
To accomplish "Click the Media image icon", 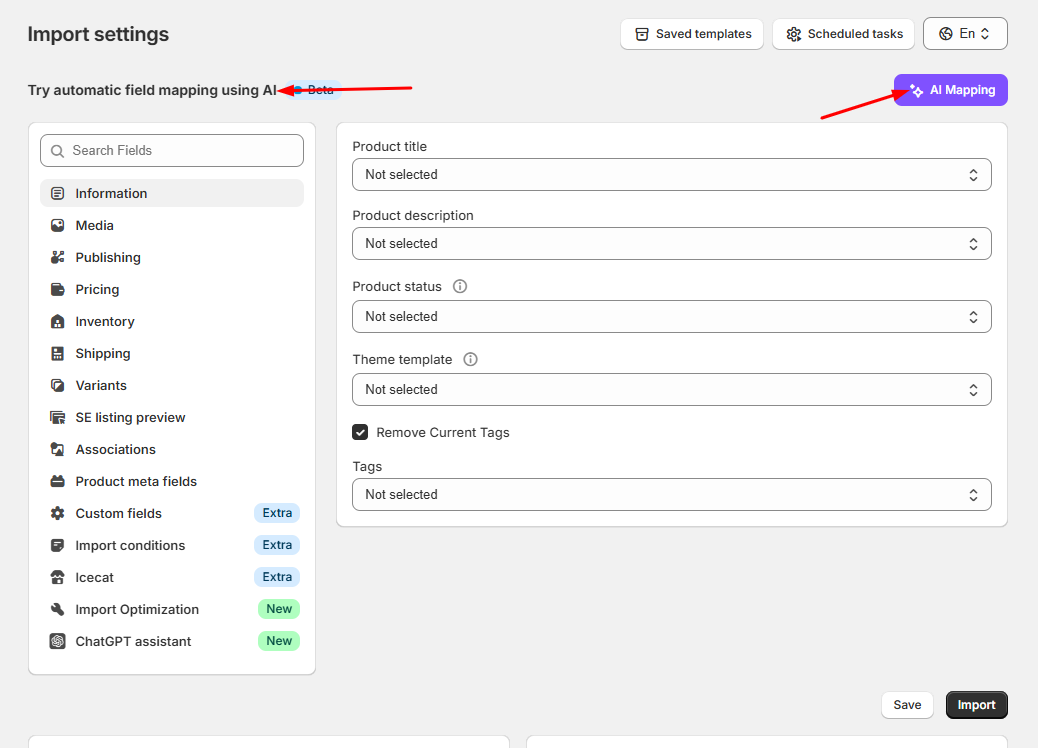I will [58, 225].
